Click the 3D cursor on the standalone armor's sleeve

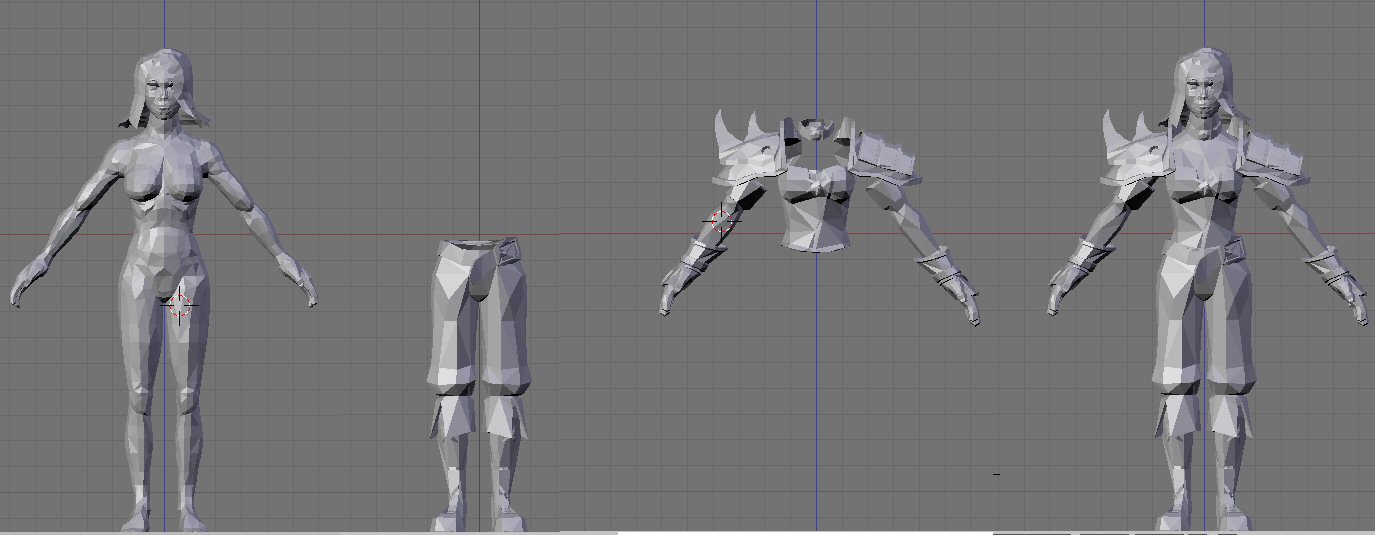point(721,220)
